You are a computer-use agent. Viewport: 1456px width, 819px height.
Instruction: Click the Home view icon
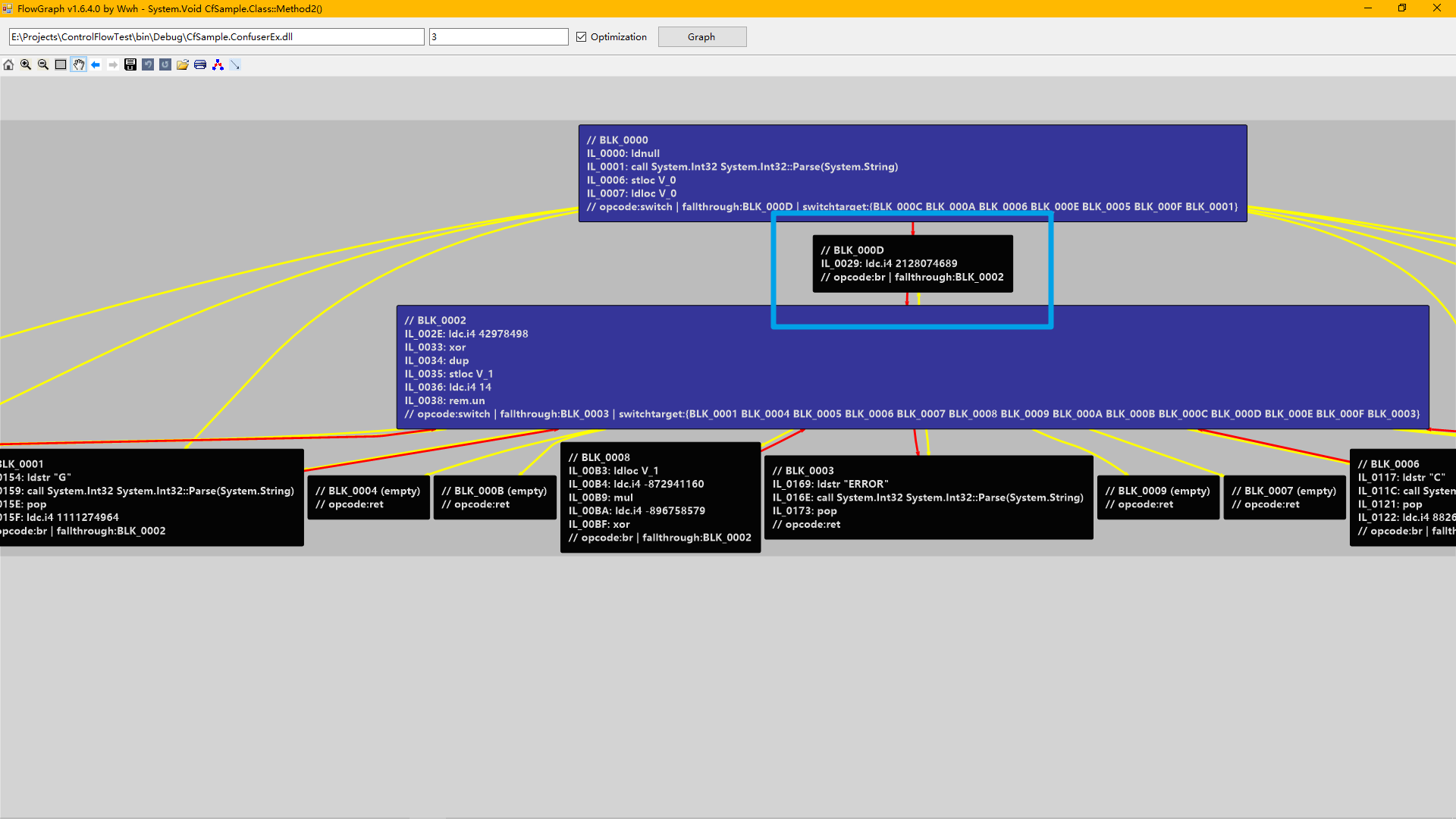(x=8, y=65)
